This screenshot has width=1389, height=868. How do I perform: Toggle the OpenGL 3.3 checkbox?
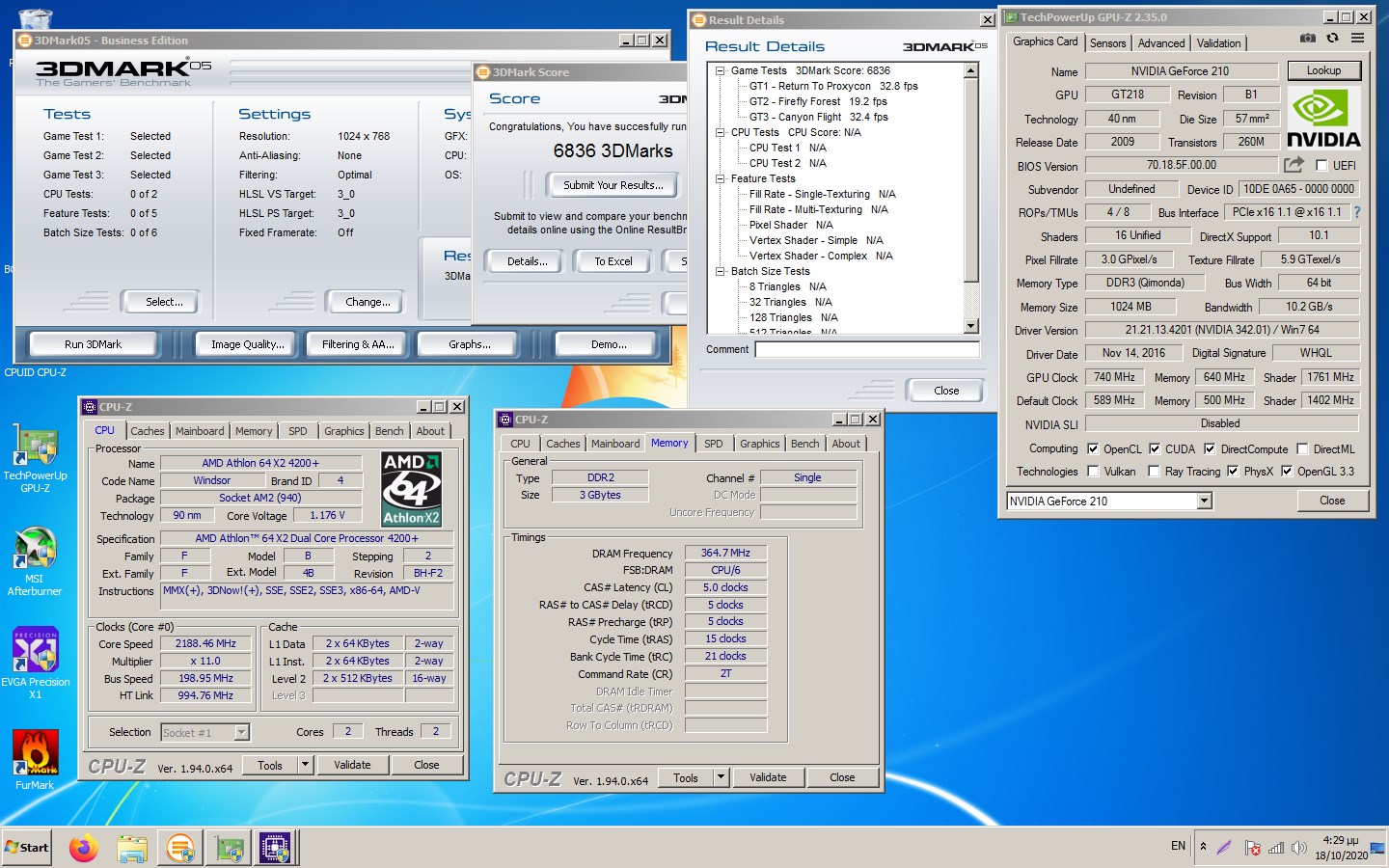click(x=1287, y=471)
